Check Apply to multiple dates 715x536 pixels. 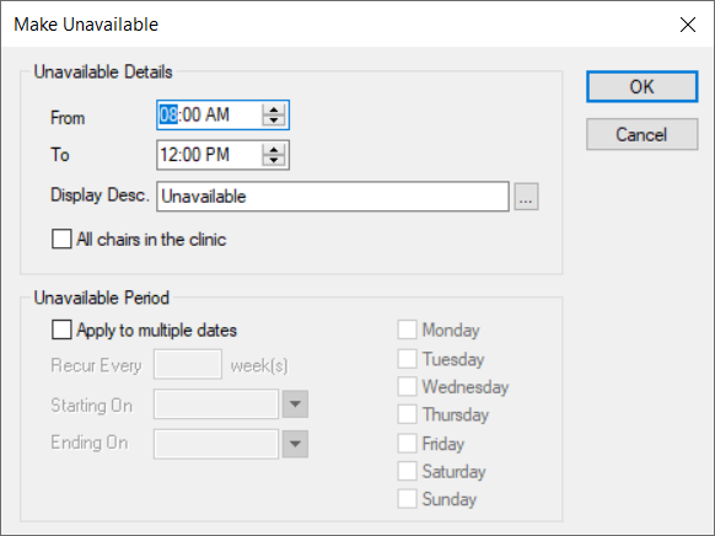pyautogui.click(x=62, y=330)
